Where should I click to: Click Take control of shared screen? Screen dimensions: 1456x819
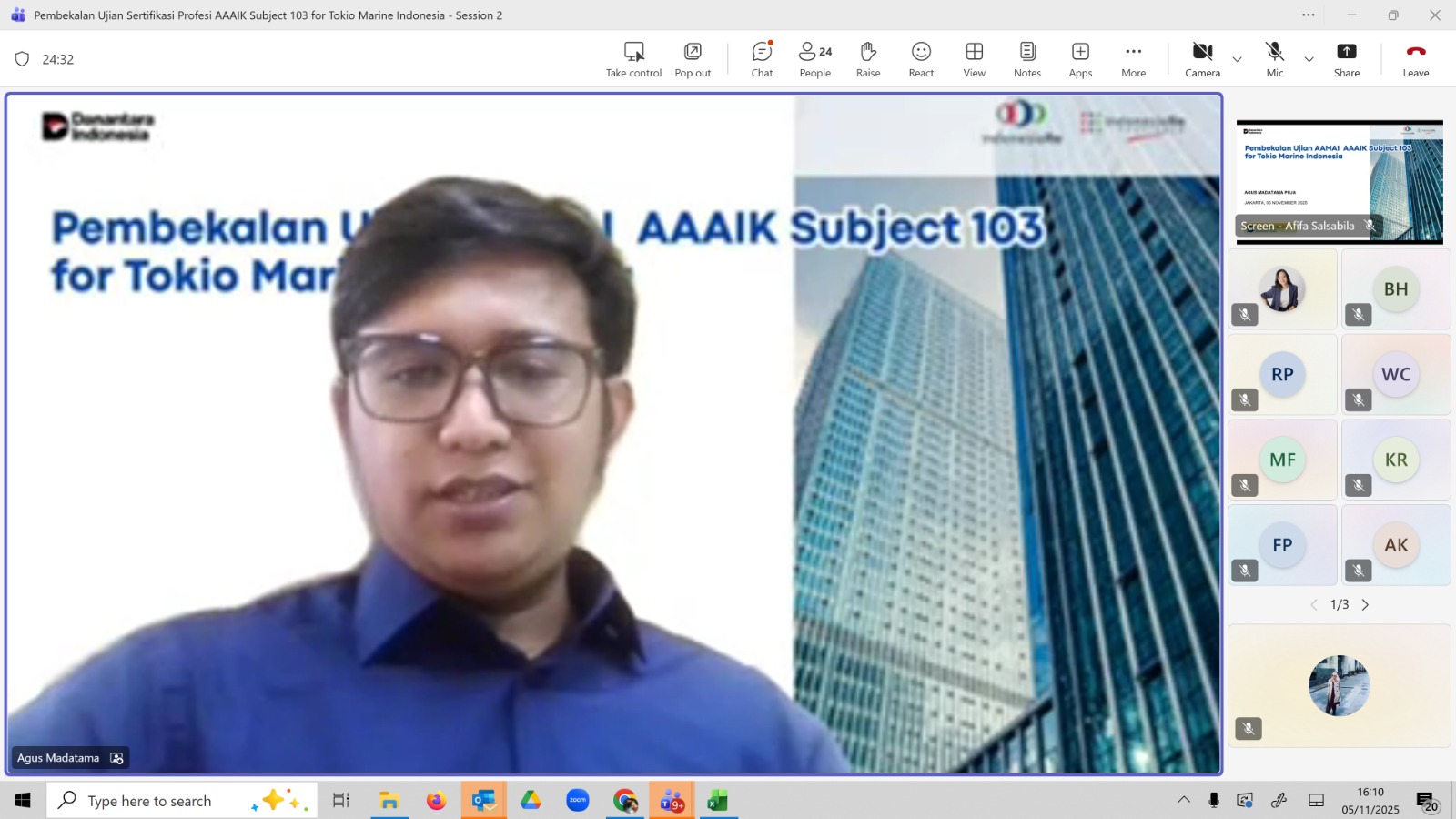coord(633,59)
